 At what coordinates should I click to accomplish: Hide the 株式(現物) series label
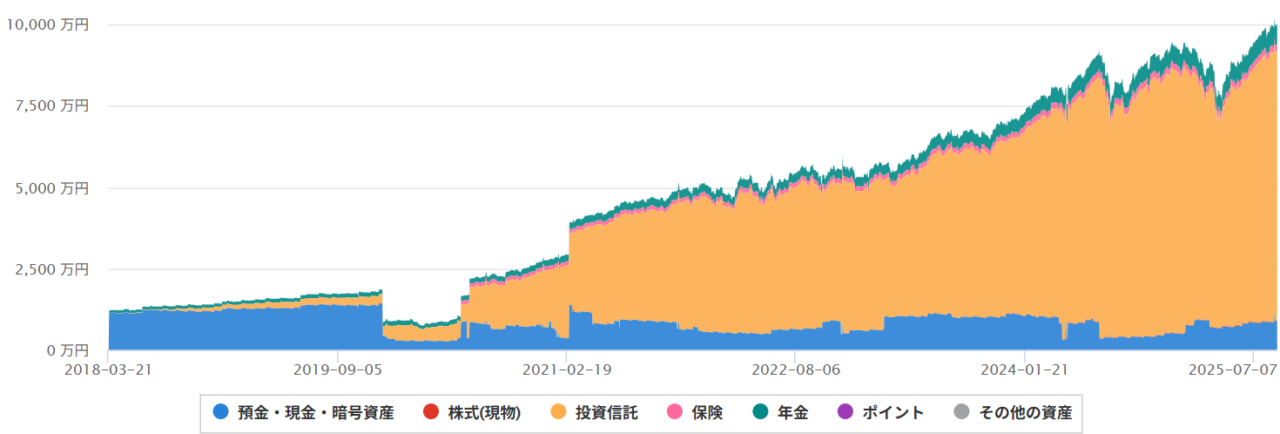pyautogui.click(x=484, y=412)
